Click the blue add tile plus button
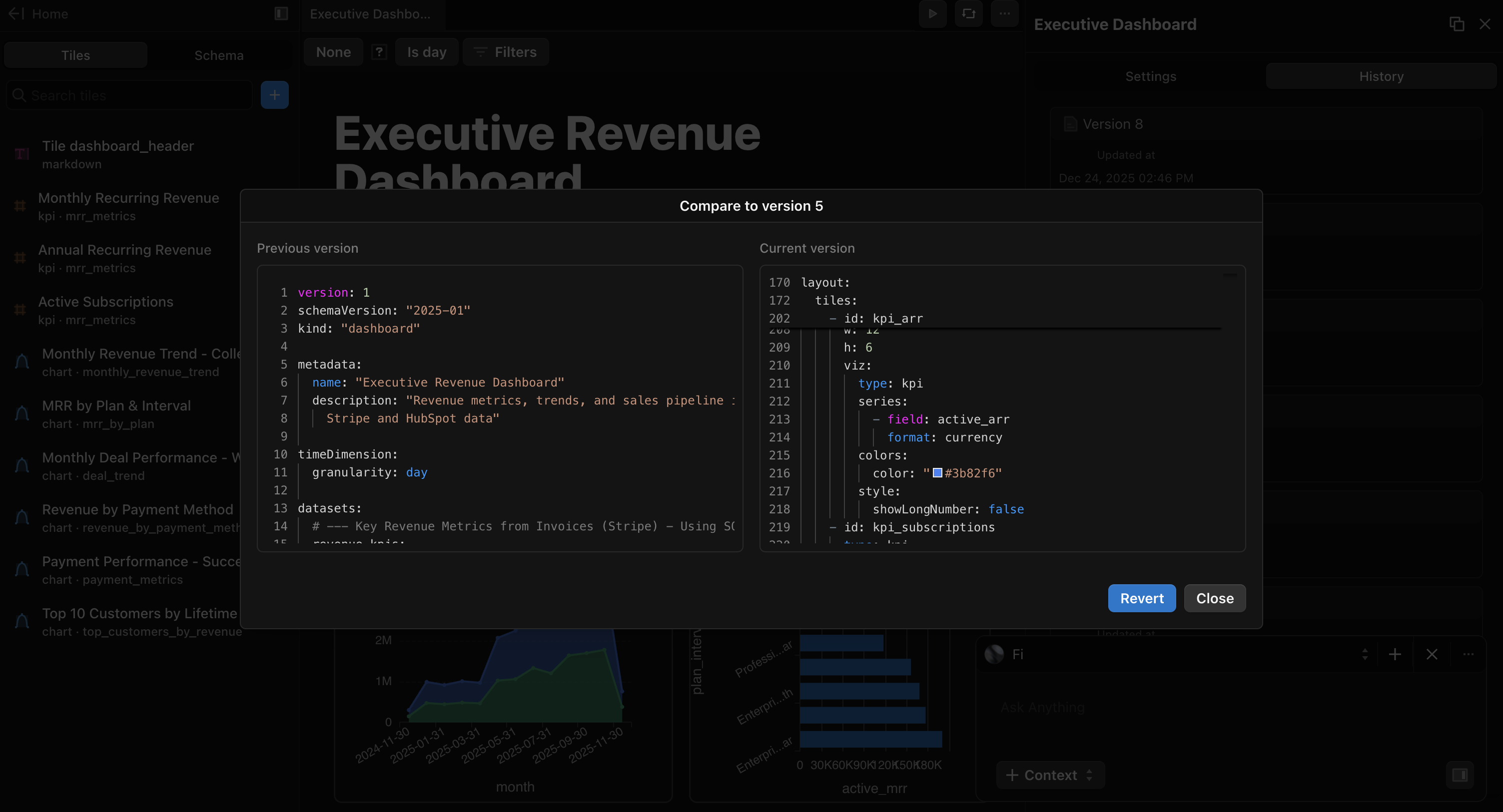The width and height of the screenshot is (1503, 812). [x=275, y=95]
